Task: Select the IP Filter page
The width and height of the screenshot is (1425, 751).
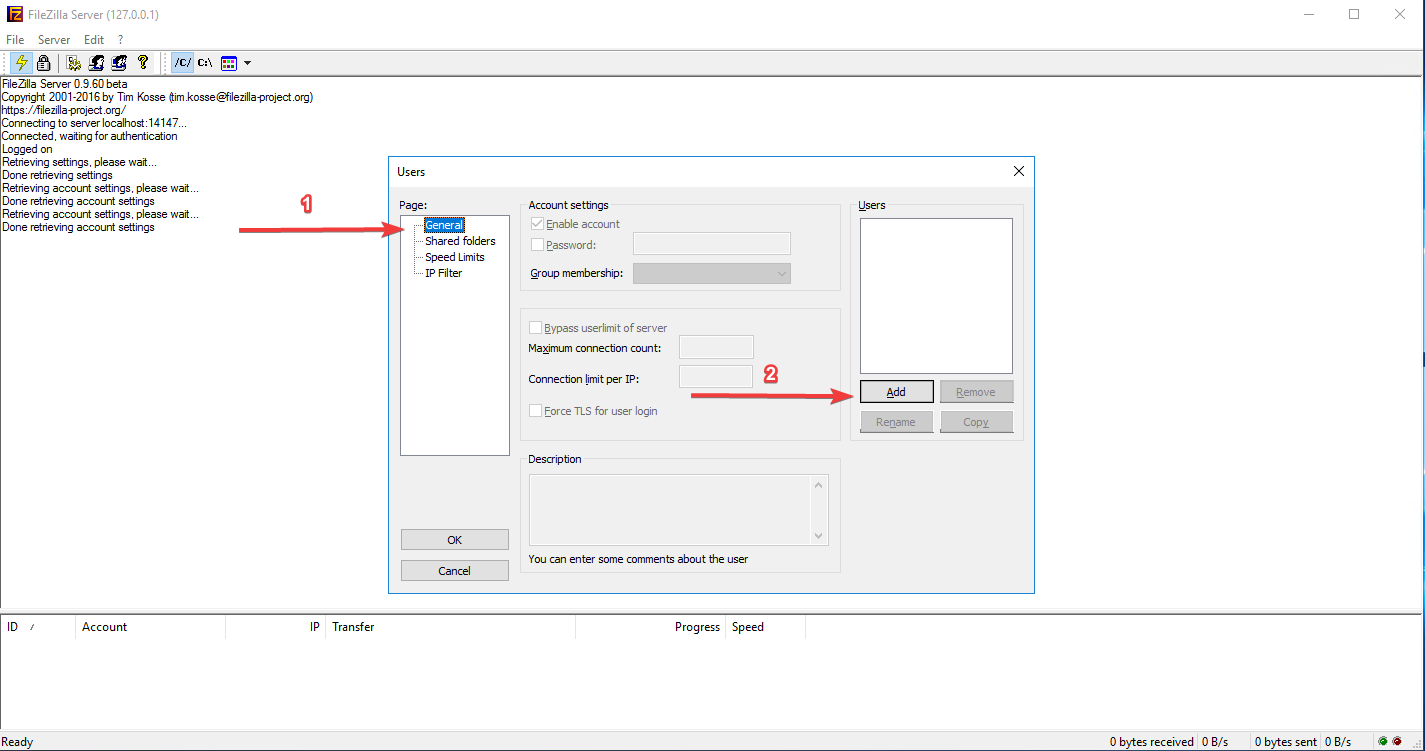Action: [443, 273]
